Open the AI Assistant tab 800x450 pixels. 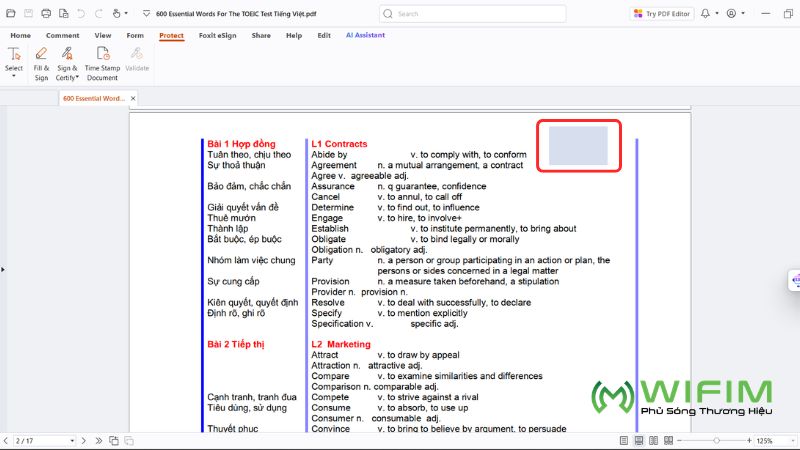(x=365, y=35)
